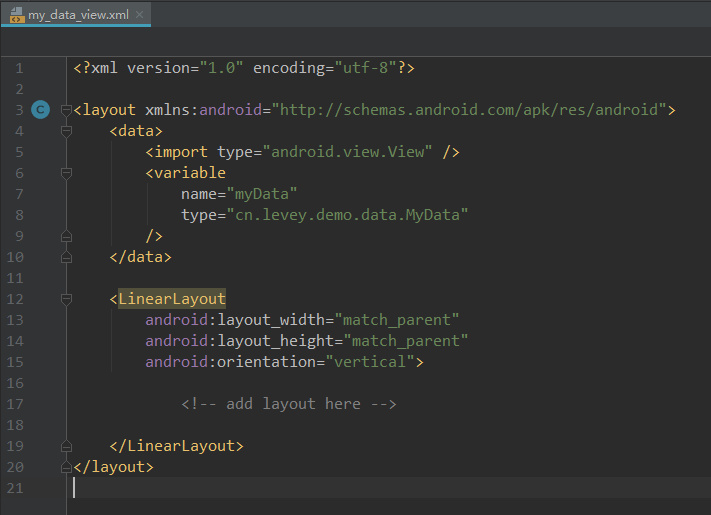Image resolution: width=711 pixels, height=515 pixels.
Task: Click the "add layout here" comment
Action: point(288,404)
